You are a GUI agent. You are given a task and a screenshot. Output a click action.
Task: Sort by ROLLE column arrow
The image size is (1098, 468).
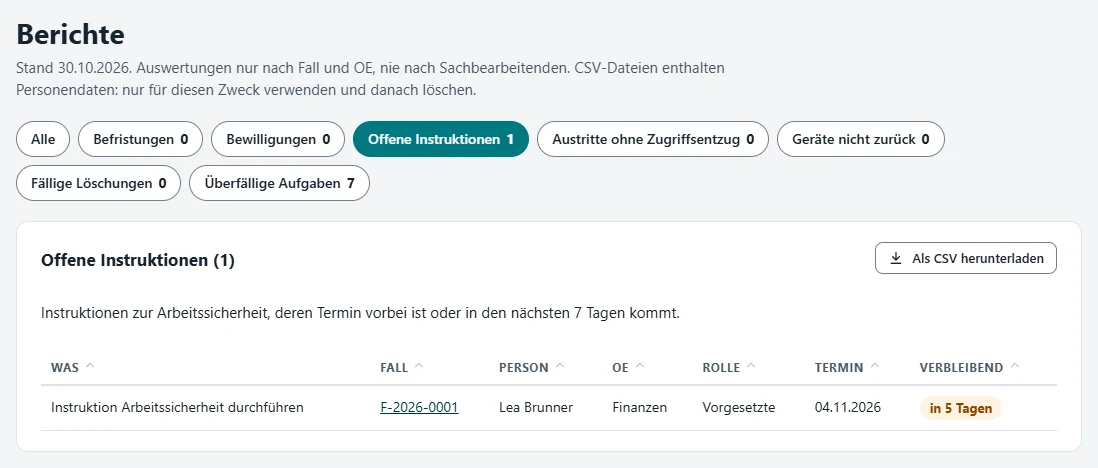[x=751, y=366]
